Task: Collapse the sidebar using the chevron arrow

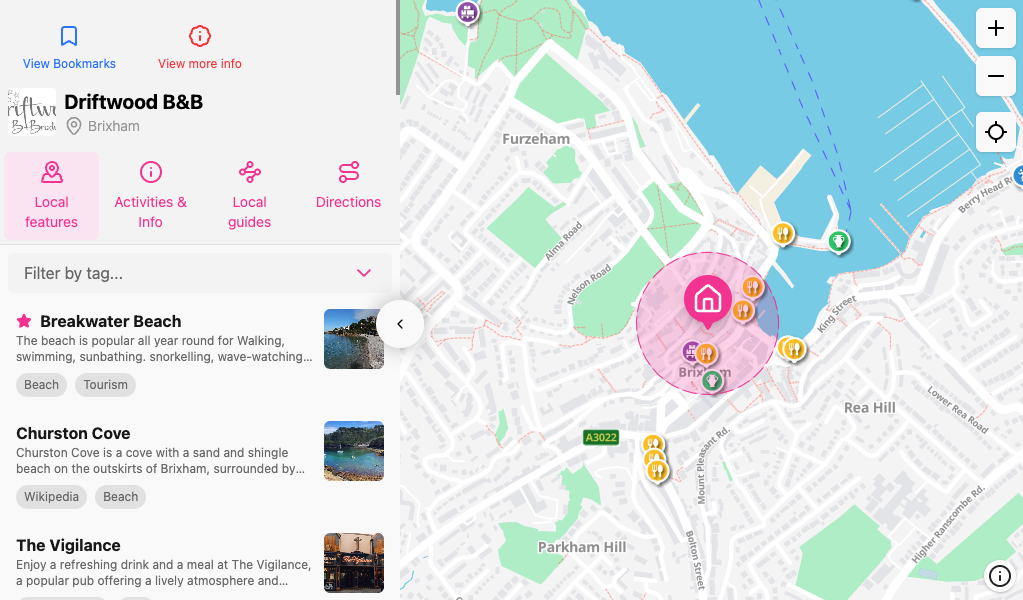Action: (400, 323)
